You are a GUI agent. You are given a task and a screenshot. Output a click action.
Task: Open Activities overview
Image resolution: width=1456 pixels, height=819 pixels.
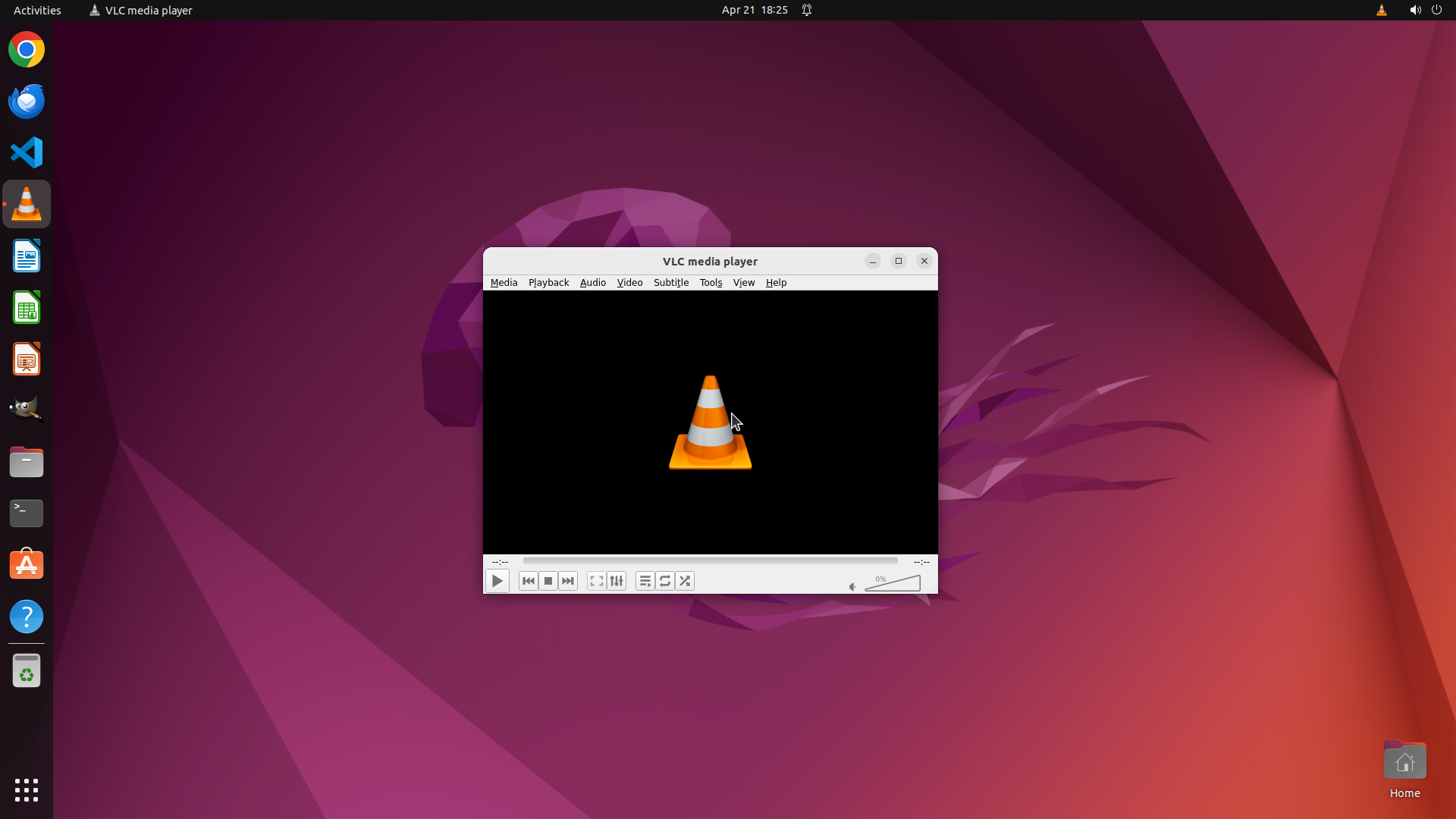click(x=37, y=10)
